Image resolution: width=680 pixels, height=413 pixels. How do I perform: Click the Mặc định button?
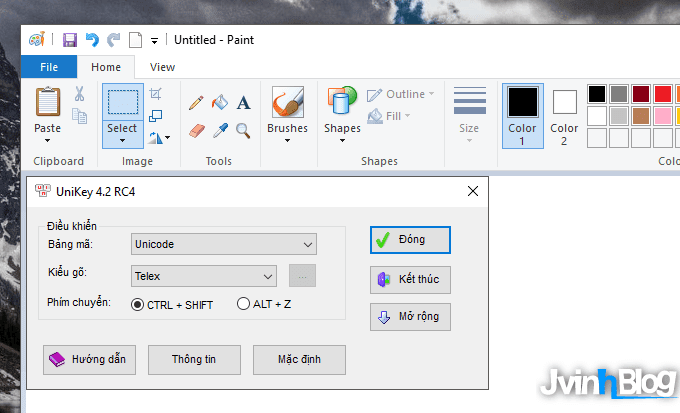coord(299,360)
